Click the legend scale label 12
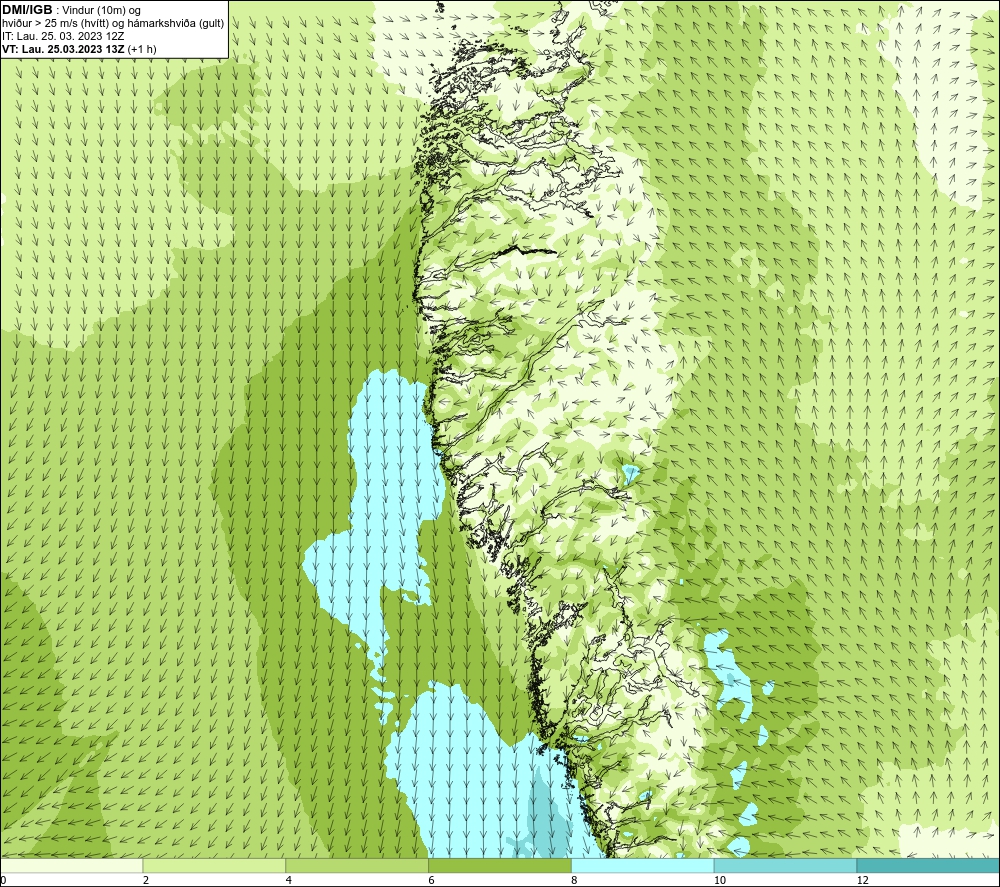 (x=863, y=880)
